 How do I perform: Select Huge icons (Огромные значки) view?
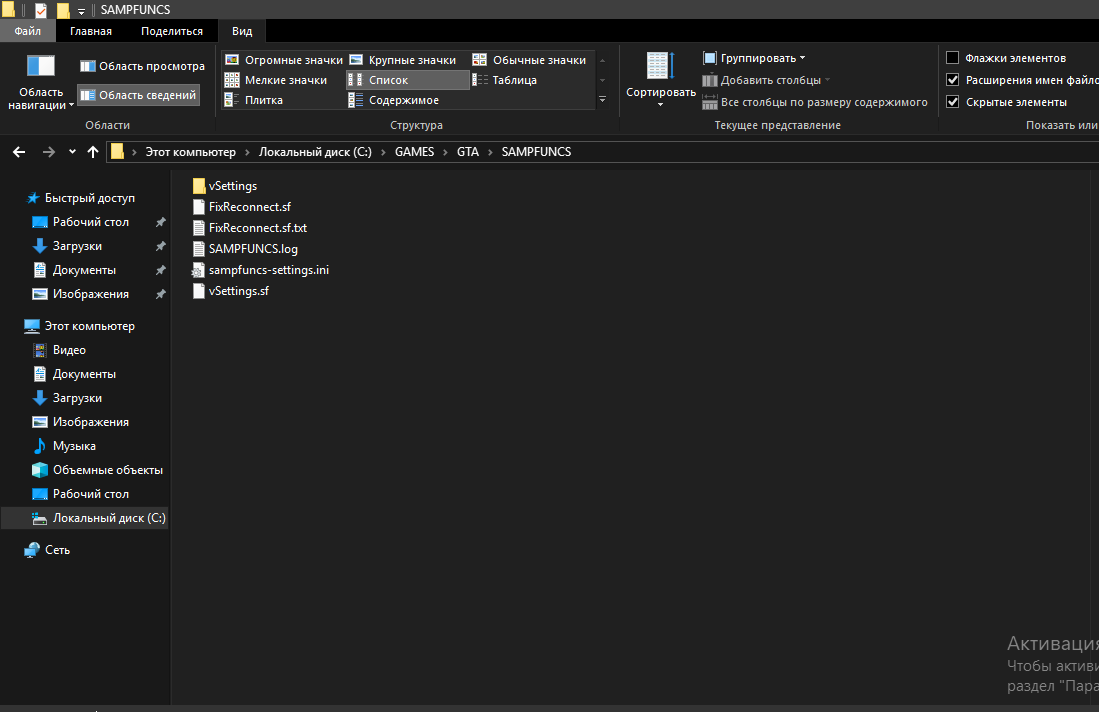pos(283,60)
